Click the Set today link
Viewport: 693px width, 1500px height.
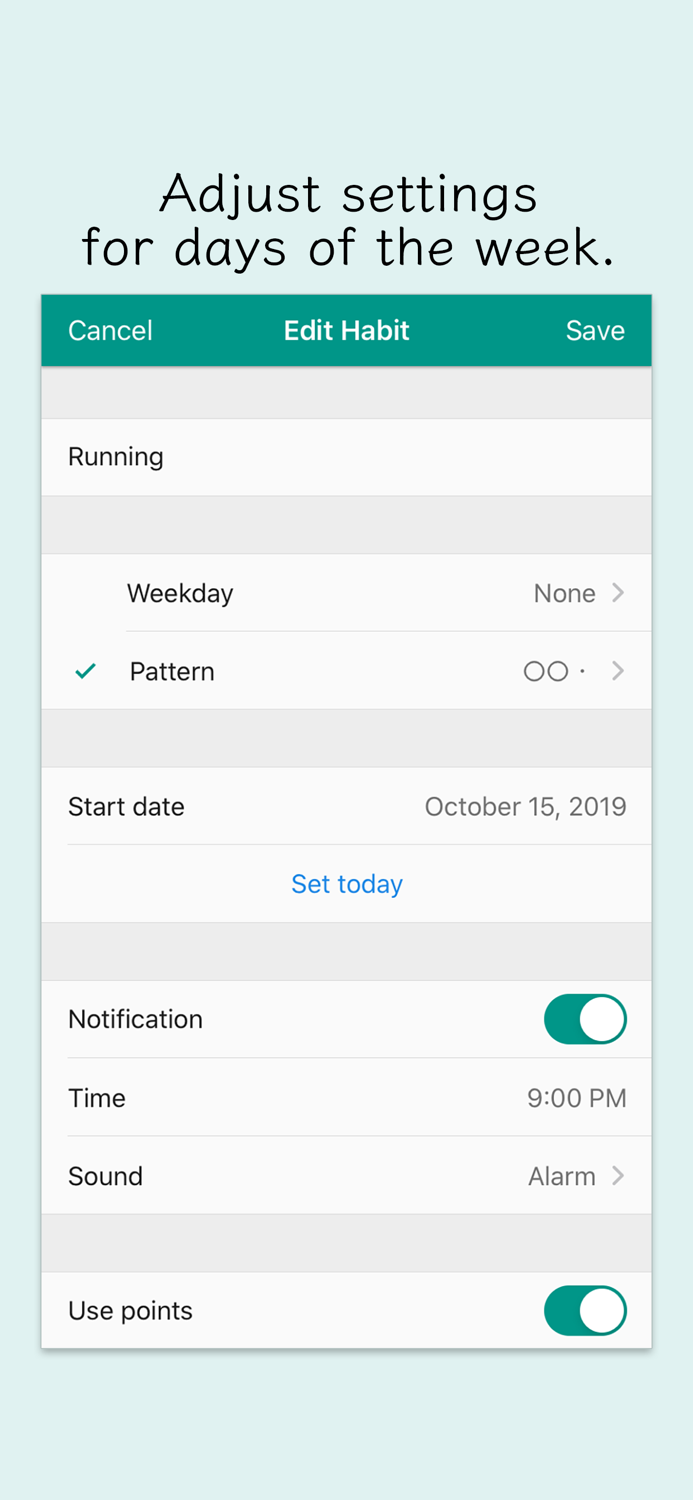pos(346,884)
